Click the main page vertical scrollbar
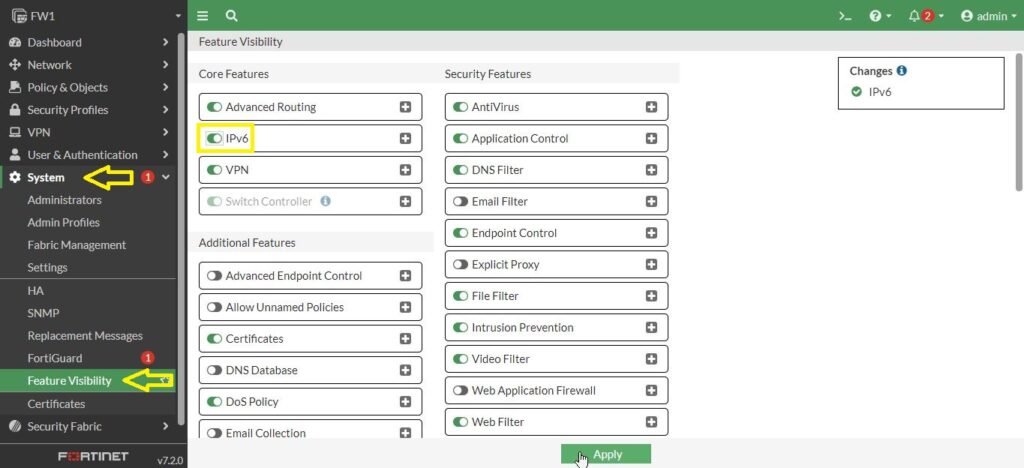 (x=1018, y=120)
